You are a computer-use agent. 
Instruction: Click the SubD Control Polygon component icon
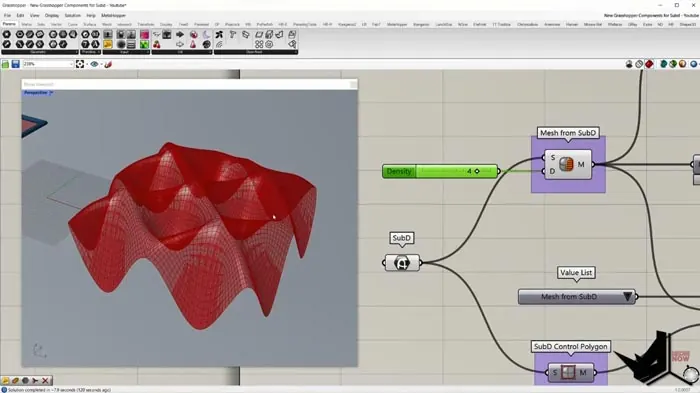(x=568, y=372)
